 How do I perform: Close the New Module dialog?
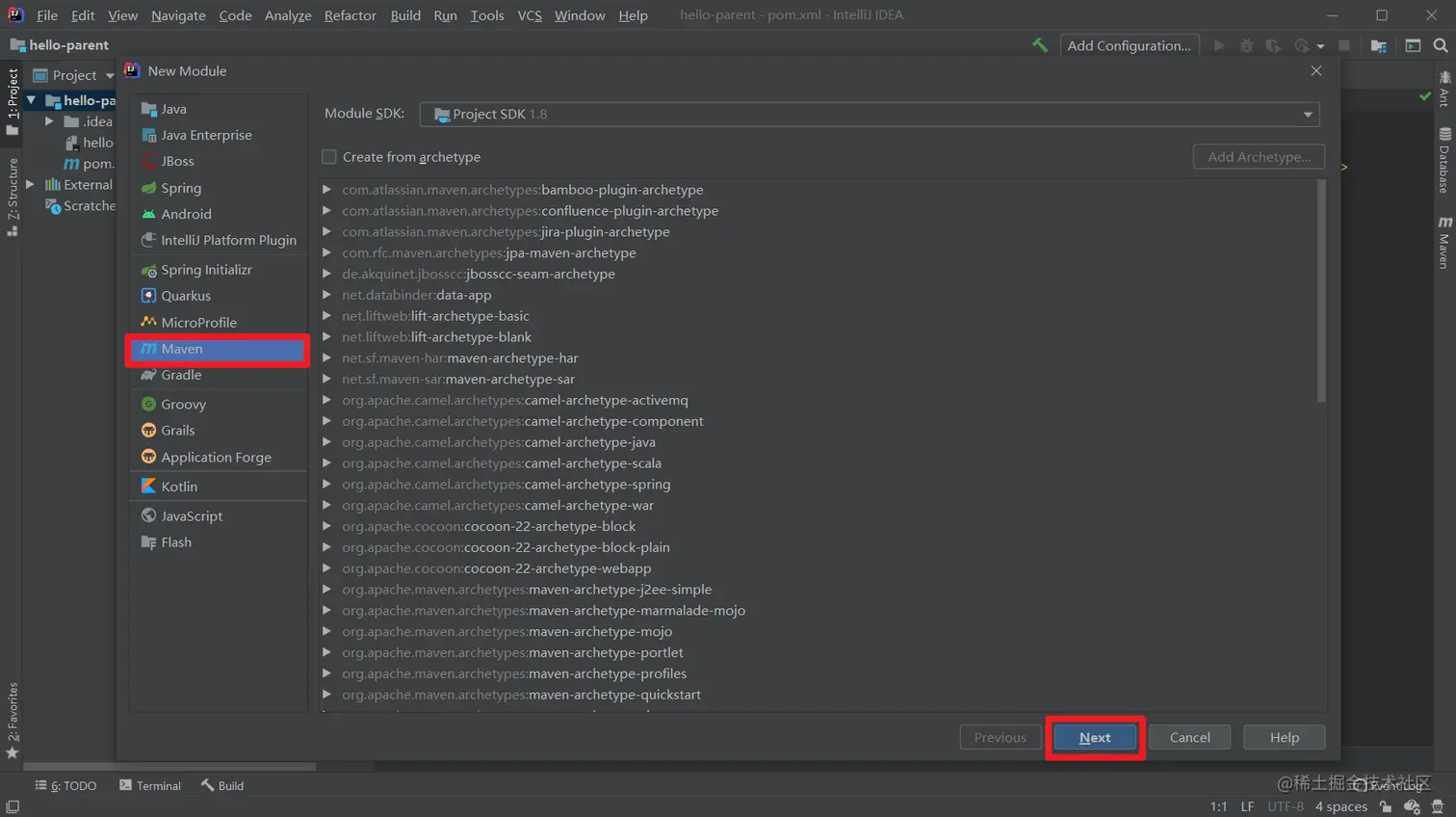coord(1316,71)
